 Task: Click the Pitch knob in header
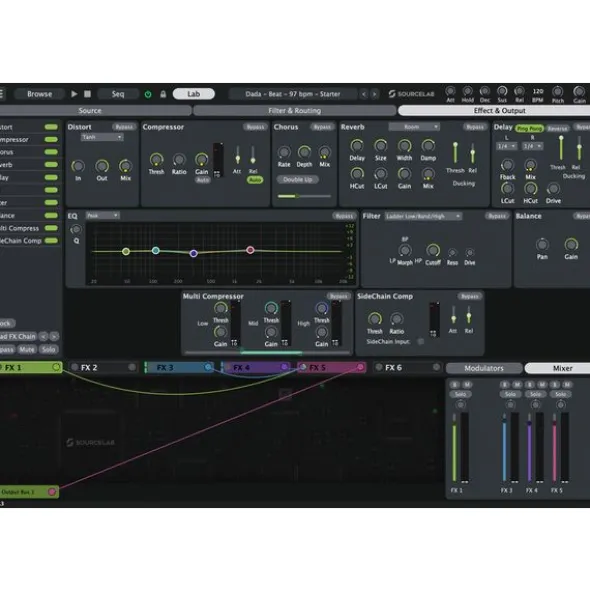(558, 92)
